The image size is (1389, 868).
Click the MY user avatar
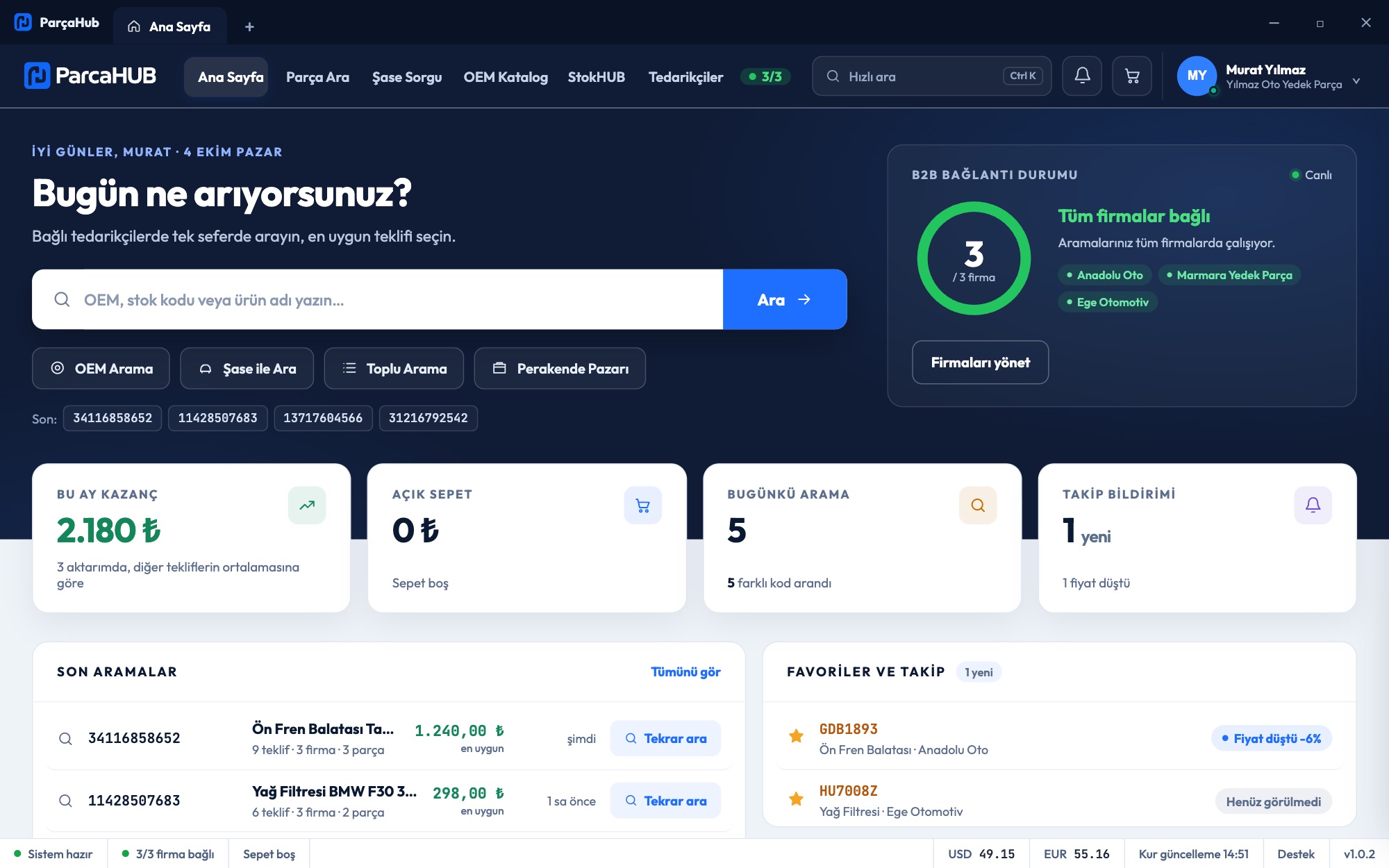pyautogui.click(x=1197, y=76)
